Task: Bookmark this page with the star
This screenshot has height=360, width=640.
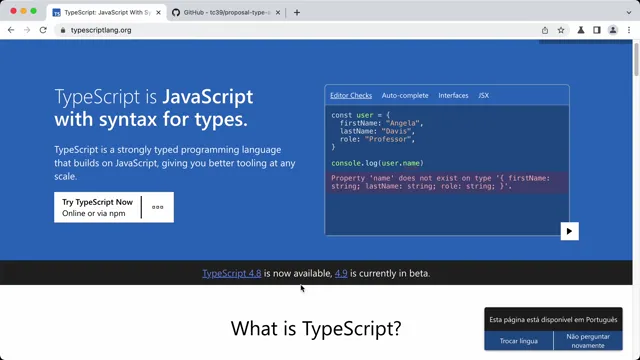Action: point(561,30)
